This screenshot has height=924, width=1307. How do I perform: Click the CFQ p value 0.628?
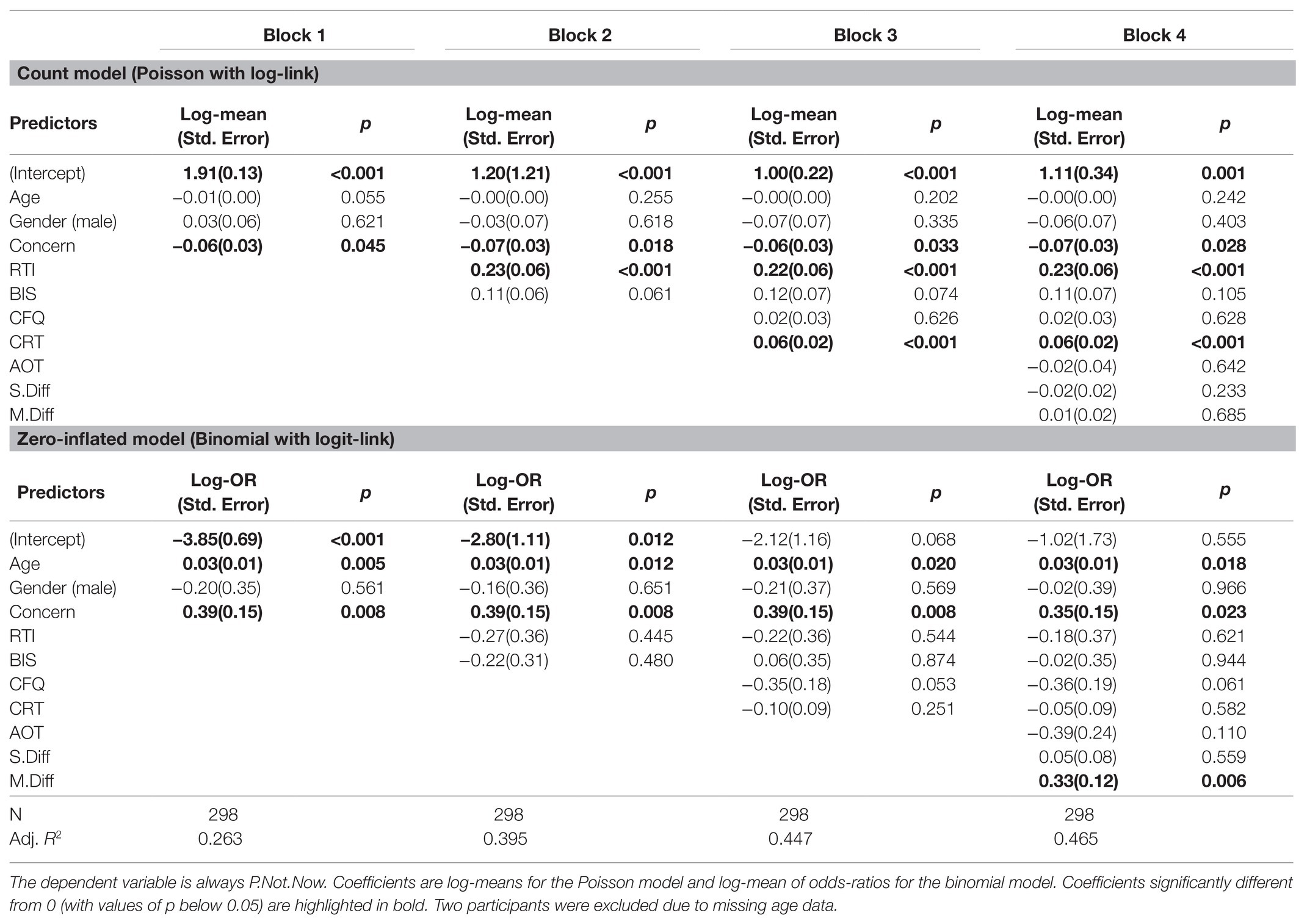click(1223, 319)
